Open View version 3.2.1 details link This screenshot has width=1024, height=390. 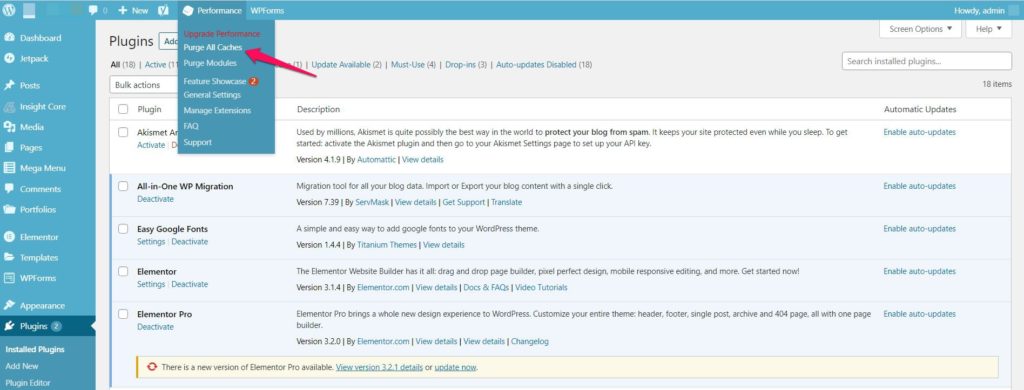pyautogui.click(x=379, y=367)
